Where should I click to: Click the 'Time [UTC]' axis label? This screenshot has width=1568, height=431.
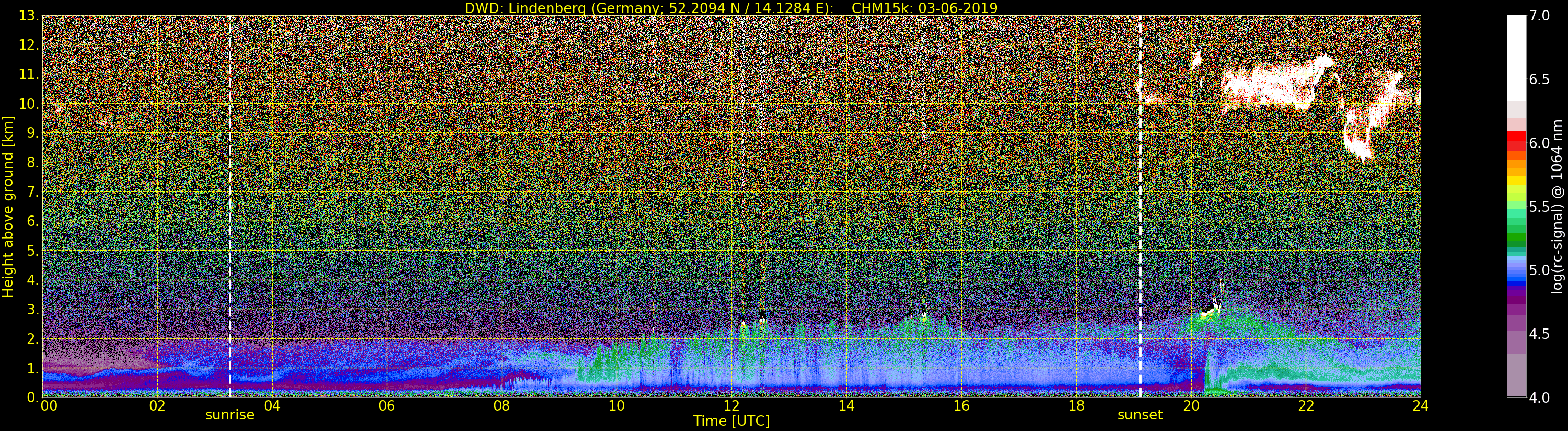tap(731, 421)
